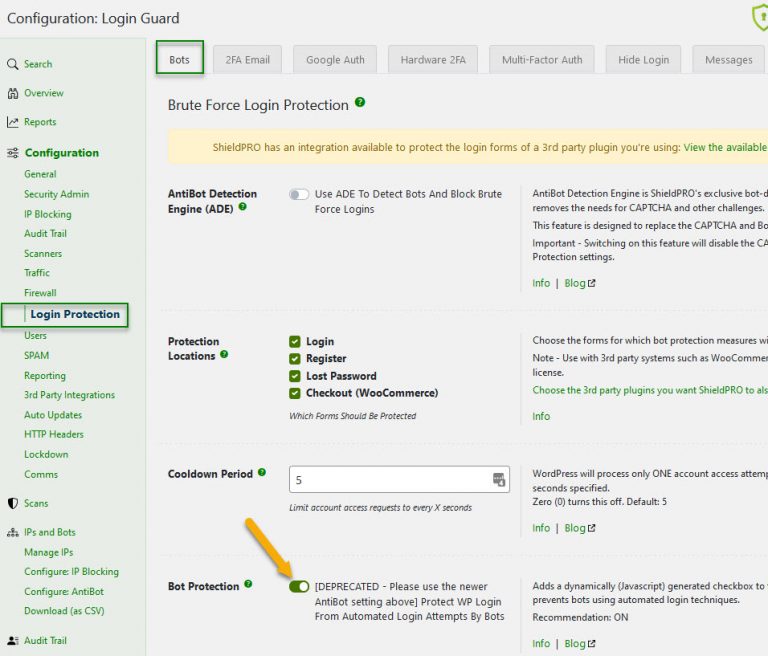Image resolution: width=768 pixels, height=656 pixels.
Task: Click the Search magnifier icon in the sidebar
Action: (x=12, y=64)
